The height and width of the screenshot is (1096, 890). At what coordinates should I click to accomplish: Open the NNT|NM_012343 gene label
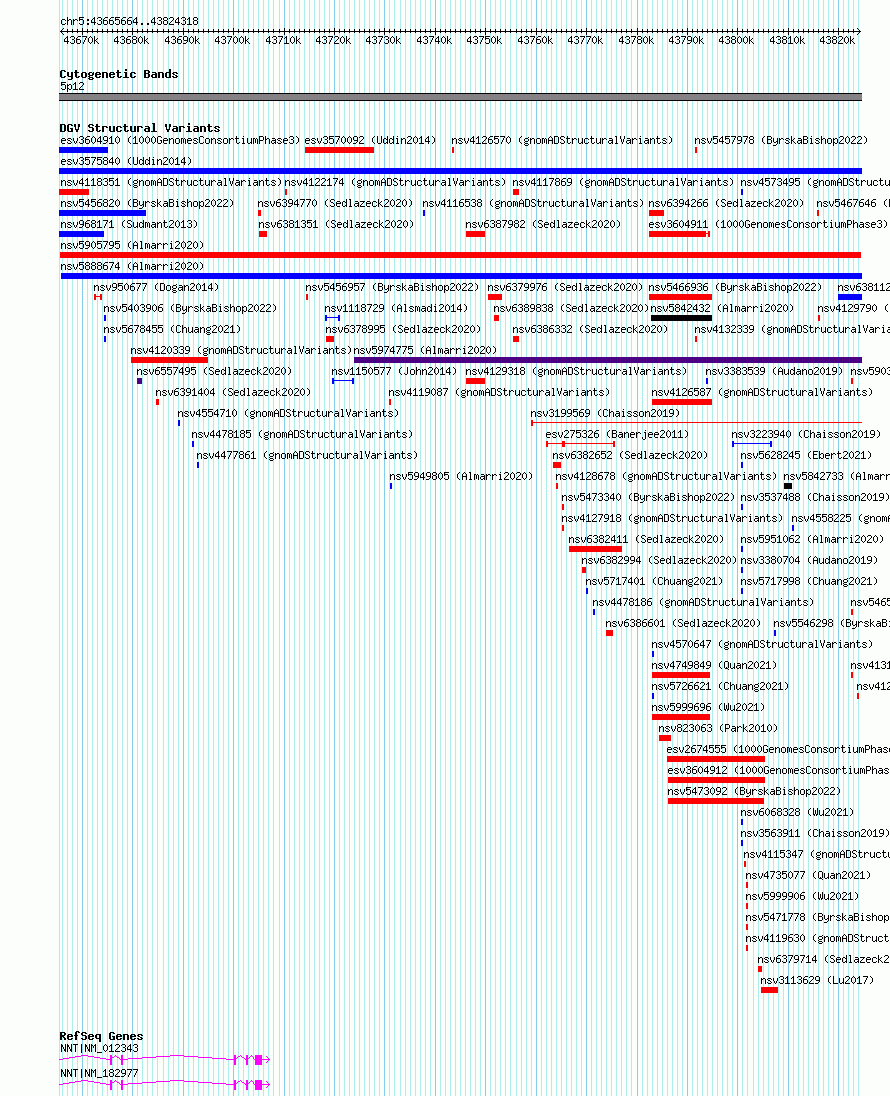click(x=99, y=1047)
